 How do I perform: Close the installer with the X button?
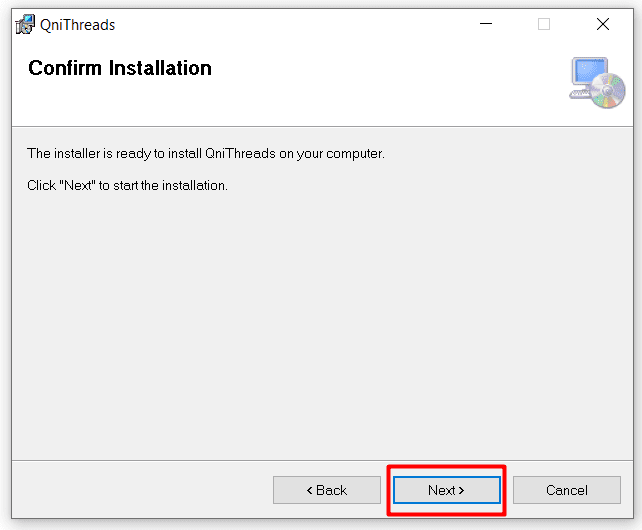point(602,24)
